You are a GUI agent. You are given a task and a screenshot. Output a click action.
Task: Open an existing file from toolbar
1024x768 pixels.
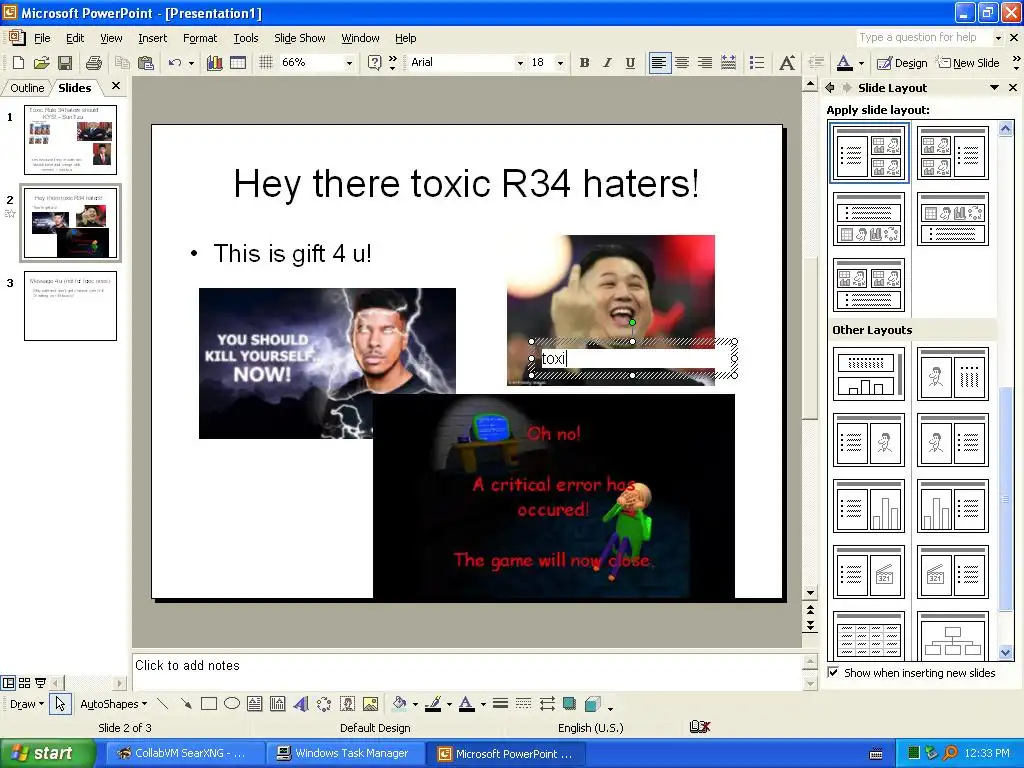click(41, 63)
